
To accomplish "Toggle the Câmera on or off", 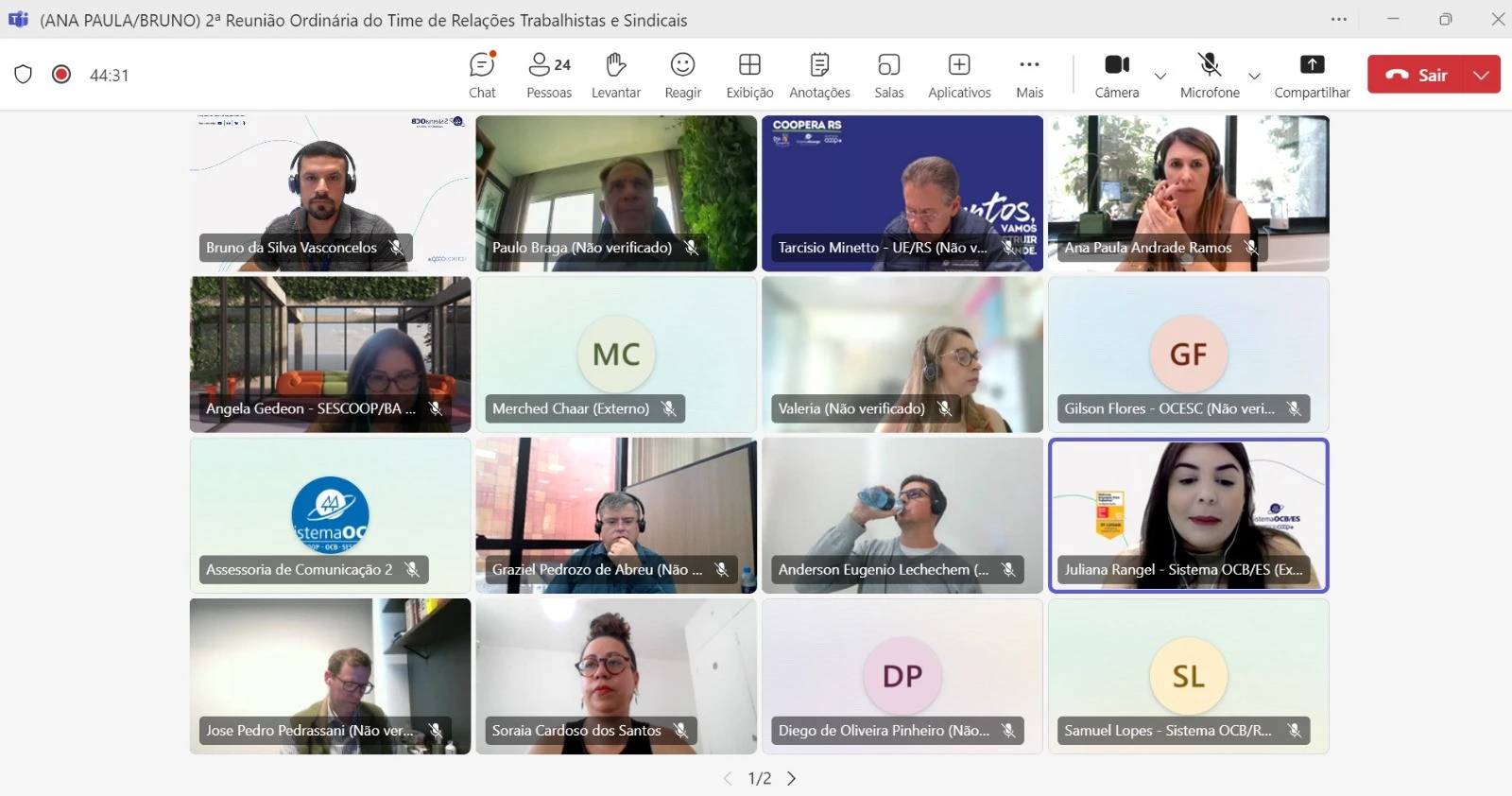I will (x=1117, y=75).
